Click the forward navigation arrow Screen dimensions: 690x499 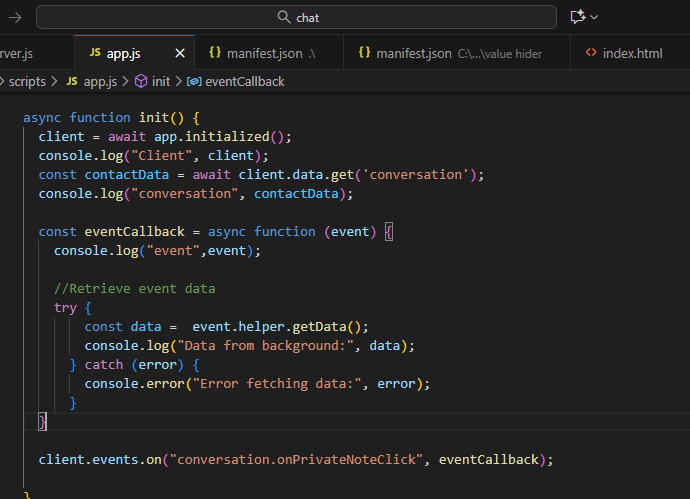tap(14, 17)
